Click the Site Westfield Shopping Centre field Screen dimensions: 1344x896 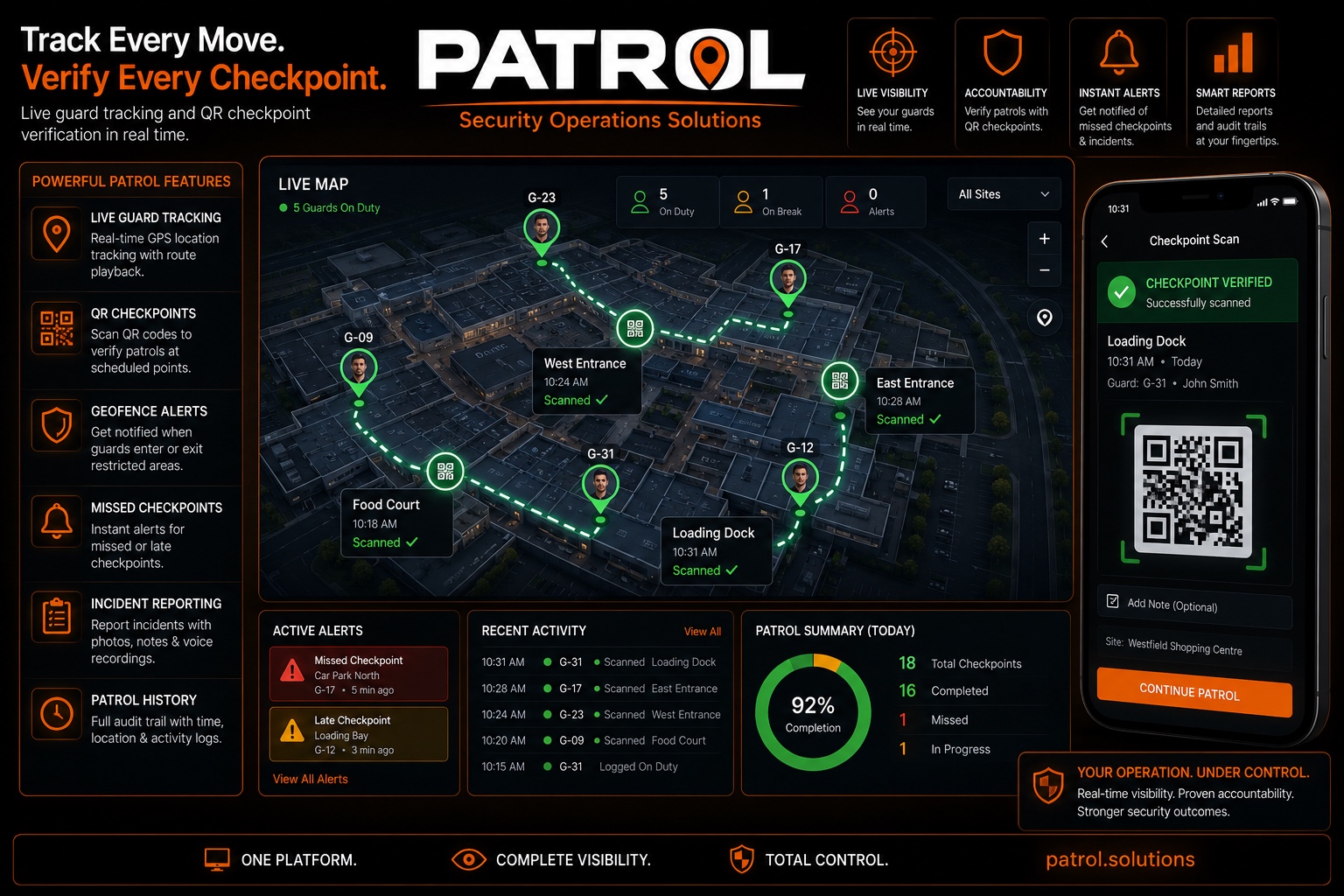click(x=1194, y=647)
